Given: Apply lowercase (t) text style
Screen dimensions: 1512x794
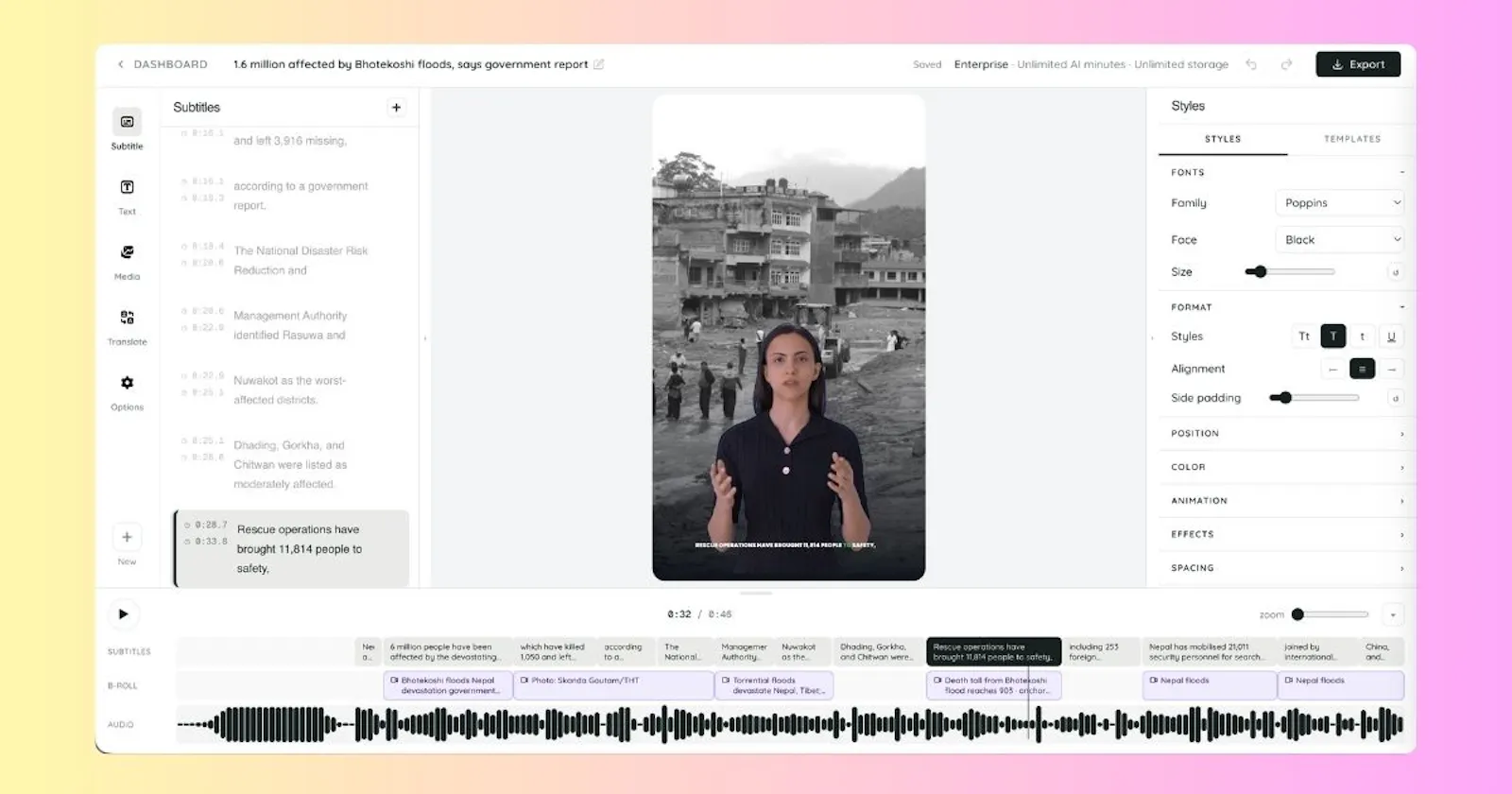Looking at the screenshot, I should [1362, 337].
